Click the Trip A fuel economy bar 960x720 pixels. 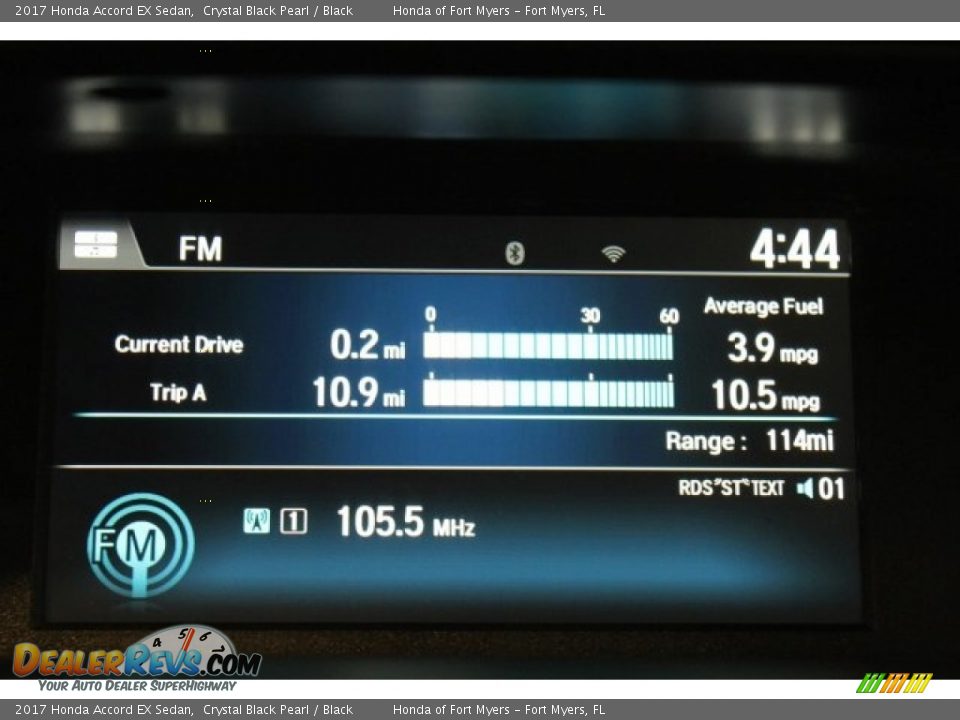[548, 393]
